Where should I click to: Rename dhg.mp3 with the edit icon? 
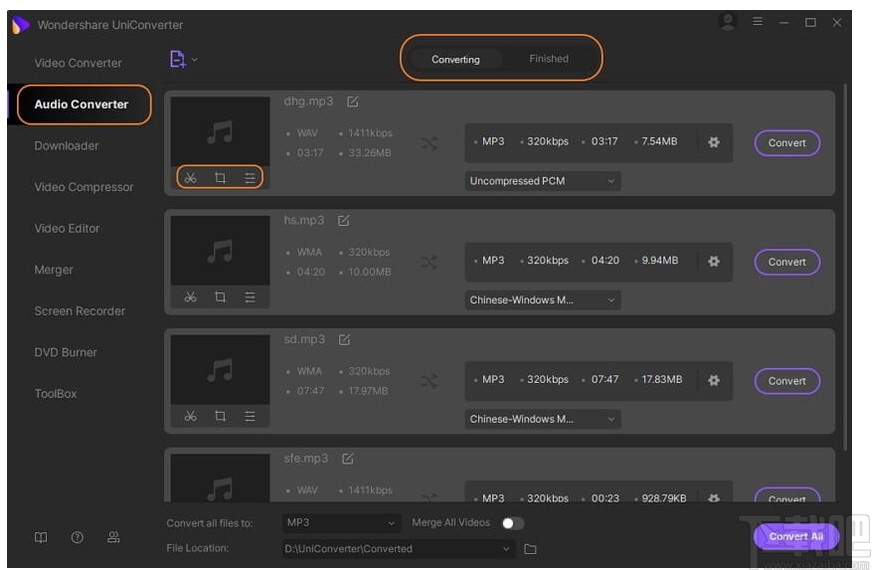point(352,102)
